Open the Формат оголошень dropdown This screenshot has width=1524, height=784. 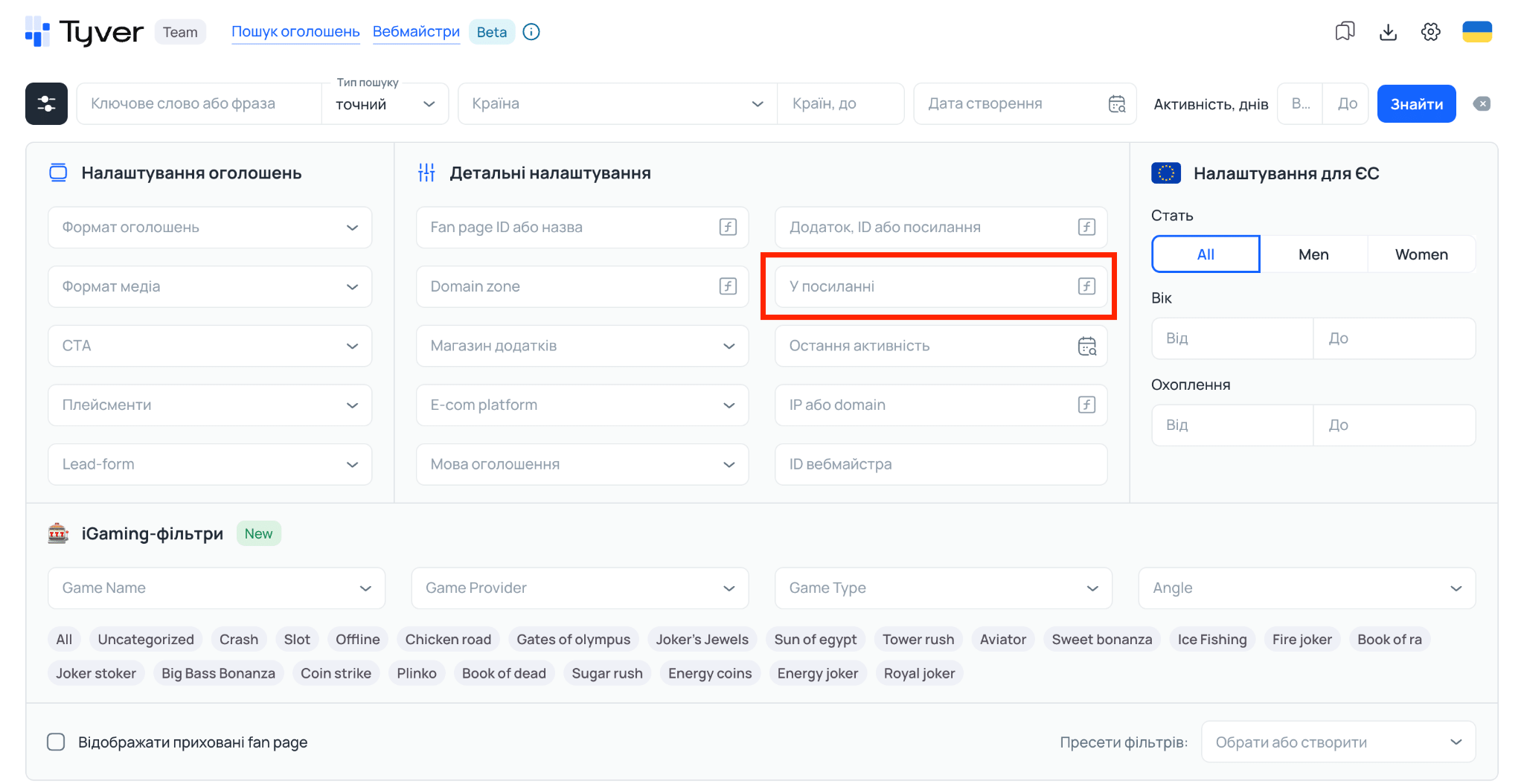[210, 228]
